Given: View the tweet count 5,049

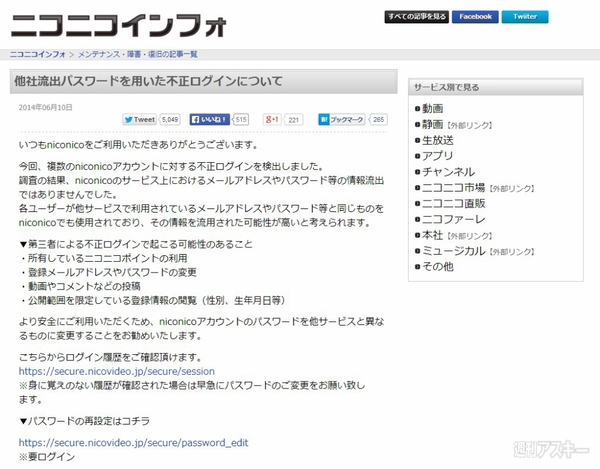Looking at the screenshot, I should 170,120.
